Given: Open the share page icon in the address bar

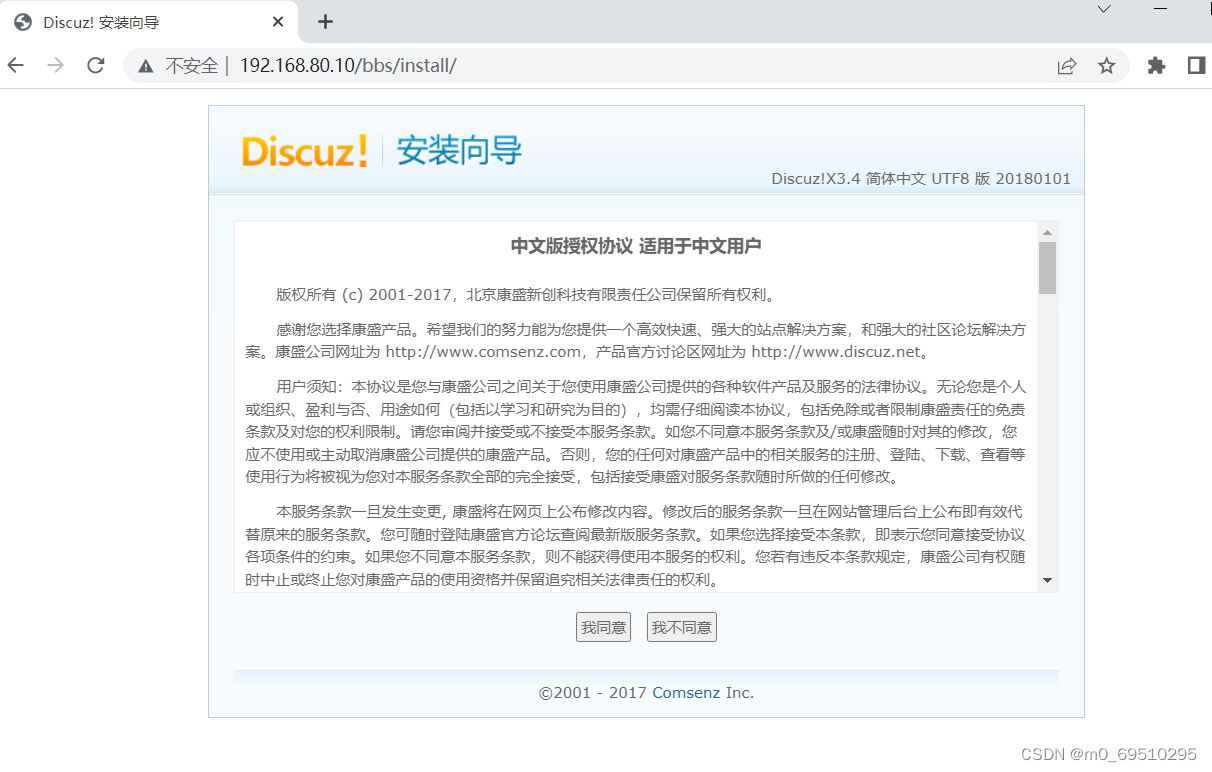Looking at the screenshot, I should point(1067,66).
